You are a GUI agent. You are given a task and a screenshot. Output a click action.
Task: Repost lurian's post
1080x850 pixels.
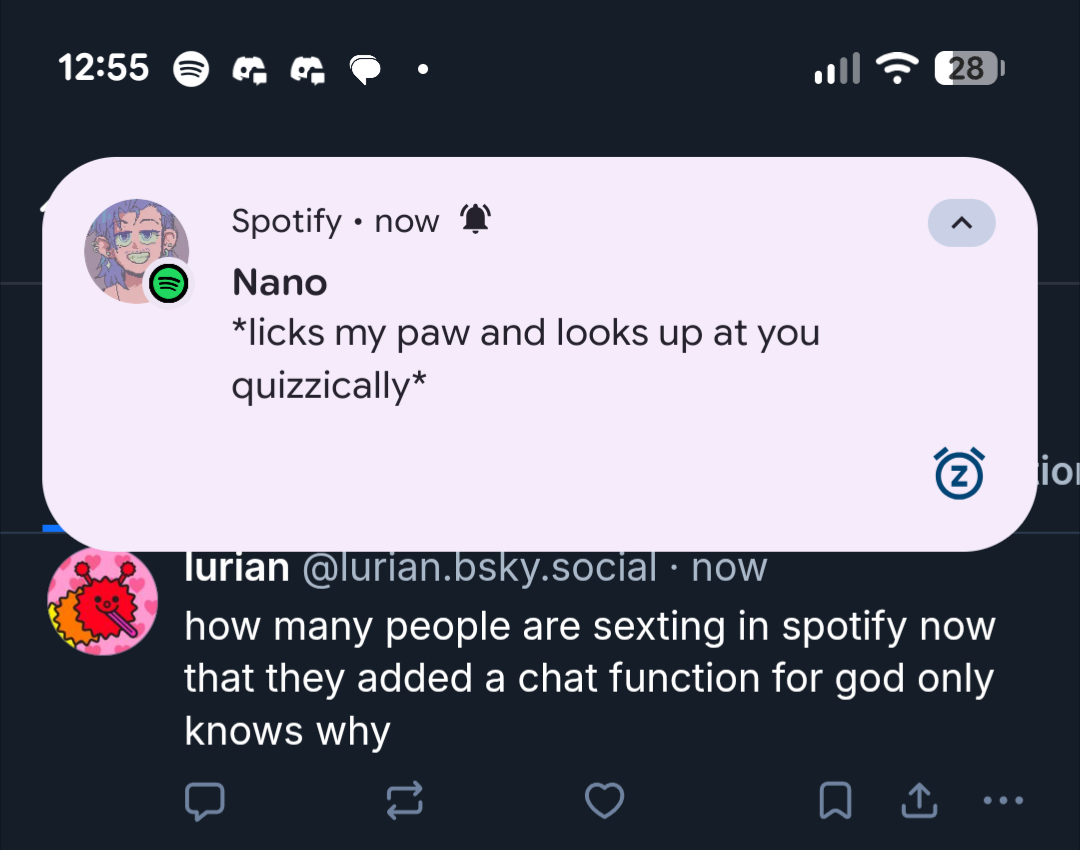[x=404, y=799]
